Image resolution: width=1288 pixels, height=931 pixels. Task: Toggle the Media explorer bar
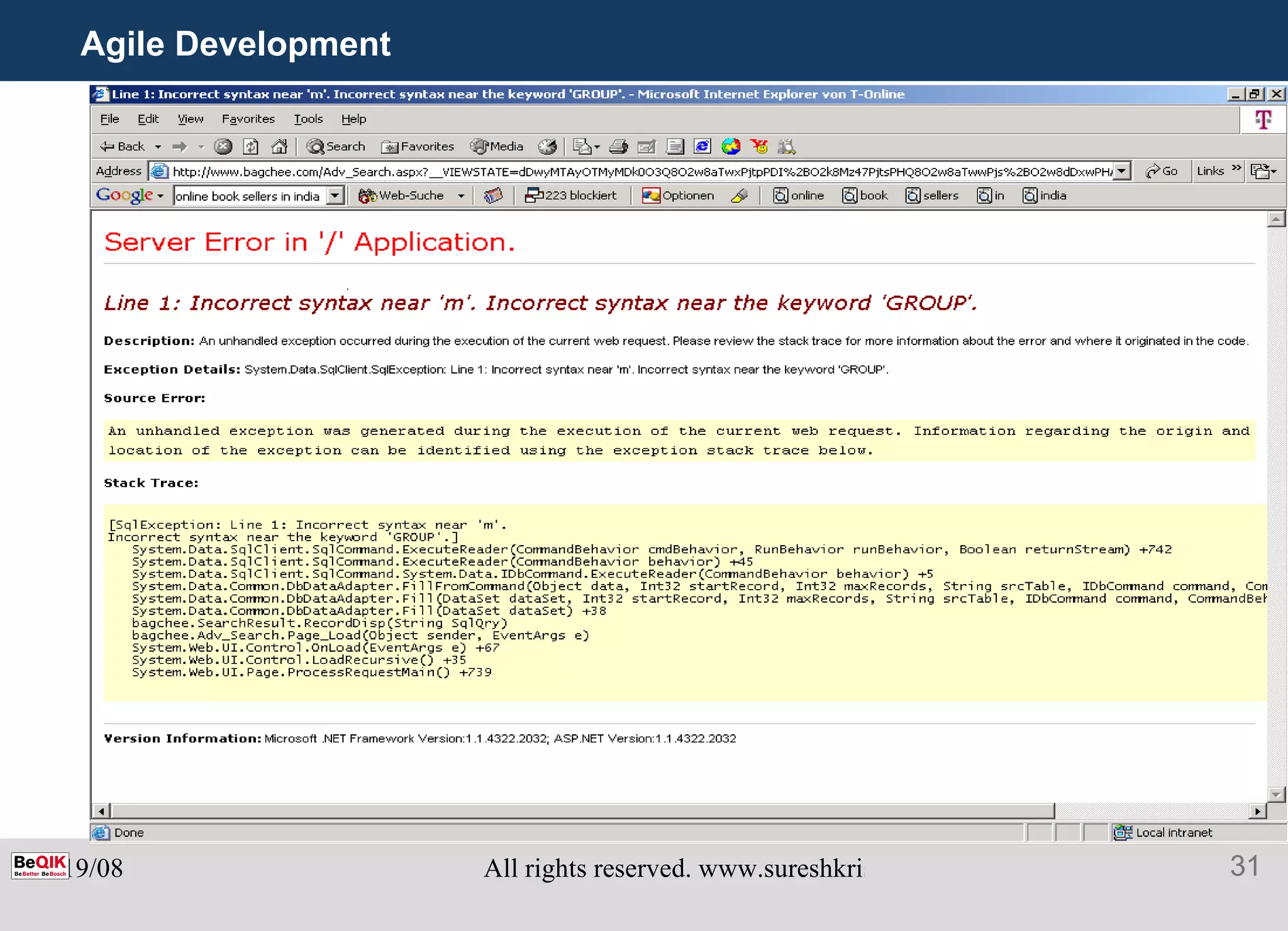497,146
